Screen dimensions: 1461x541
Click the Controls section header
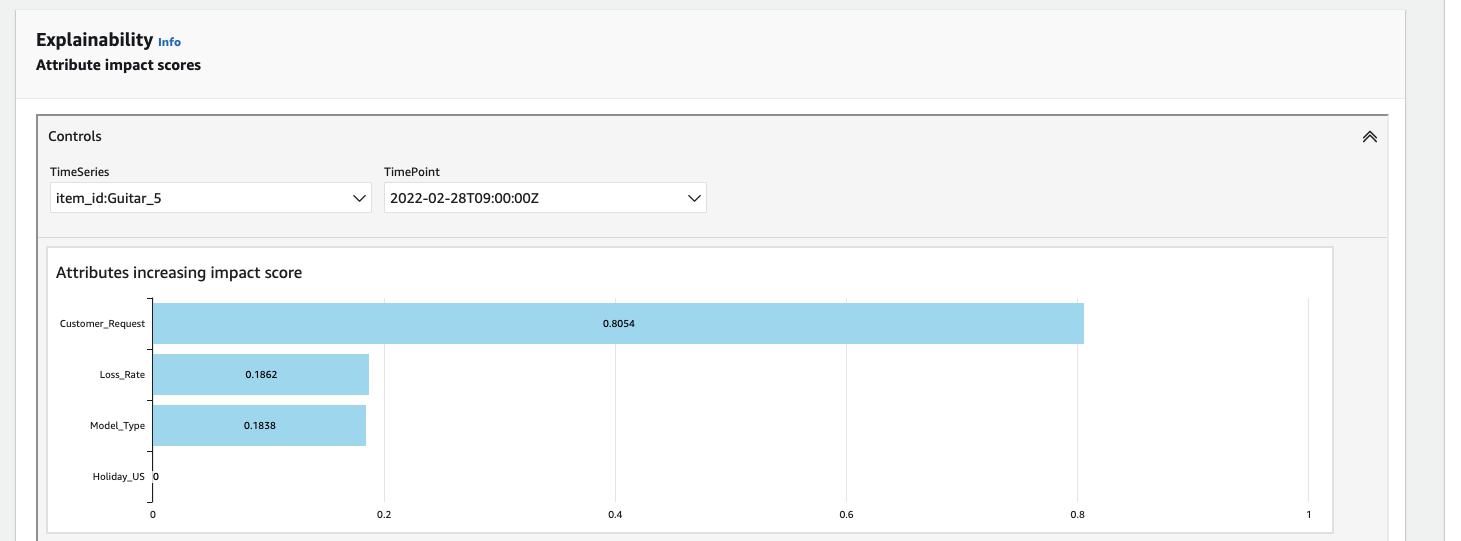(75, 136)
